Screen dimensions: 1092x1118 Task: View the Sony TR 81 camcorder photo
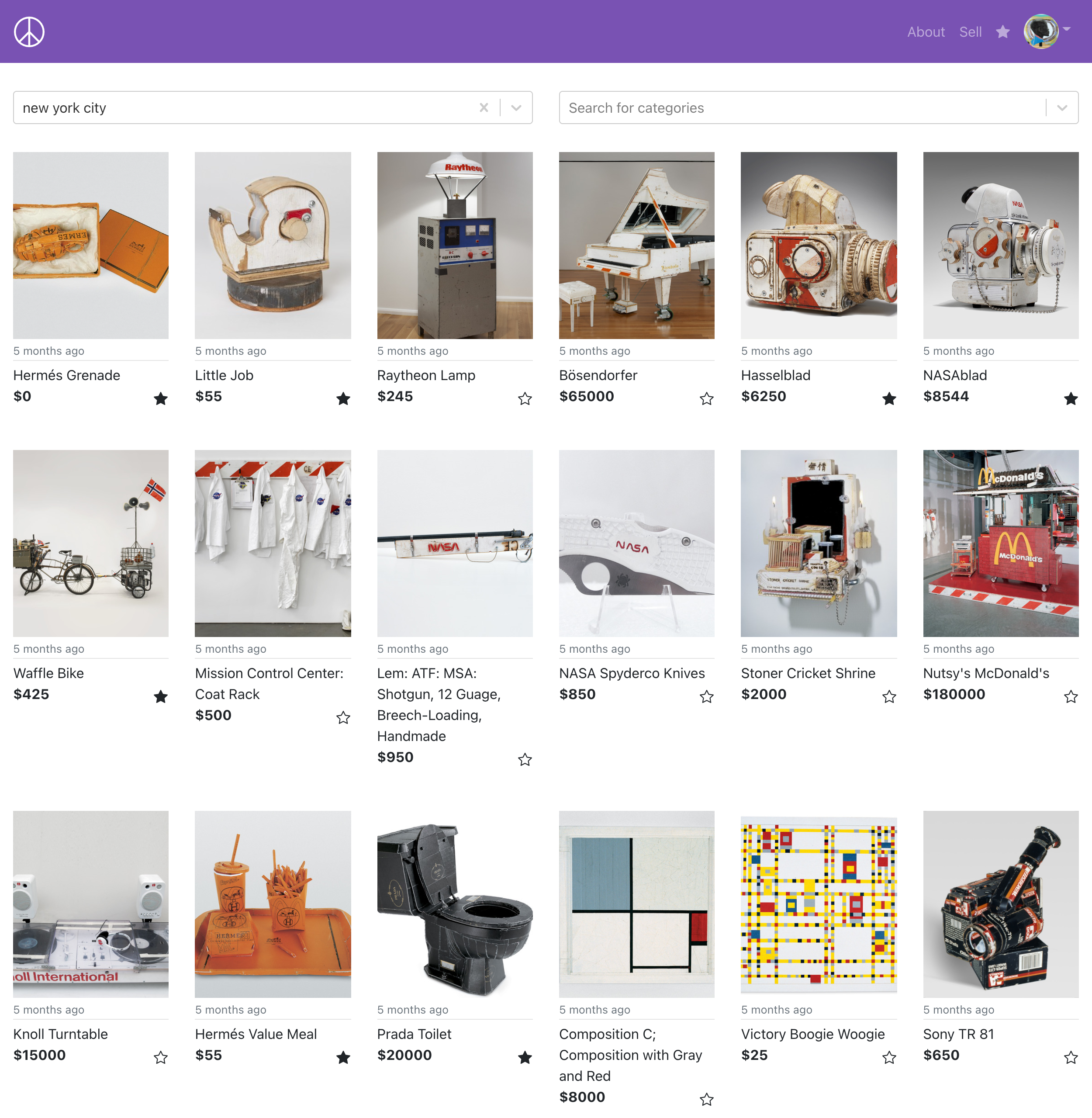1001,903
